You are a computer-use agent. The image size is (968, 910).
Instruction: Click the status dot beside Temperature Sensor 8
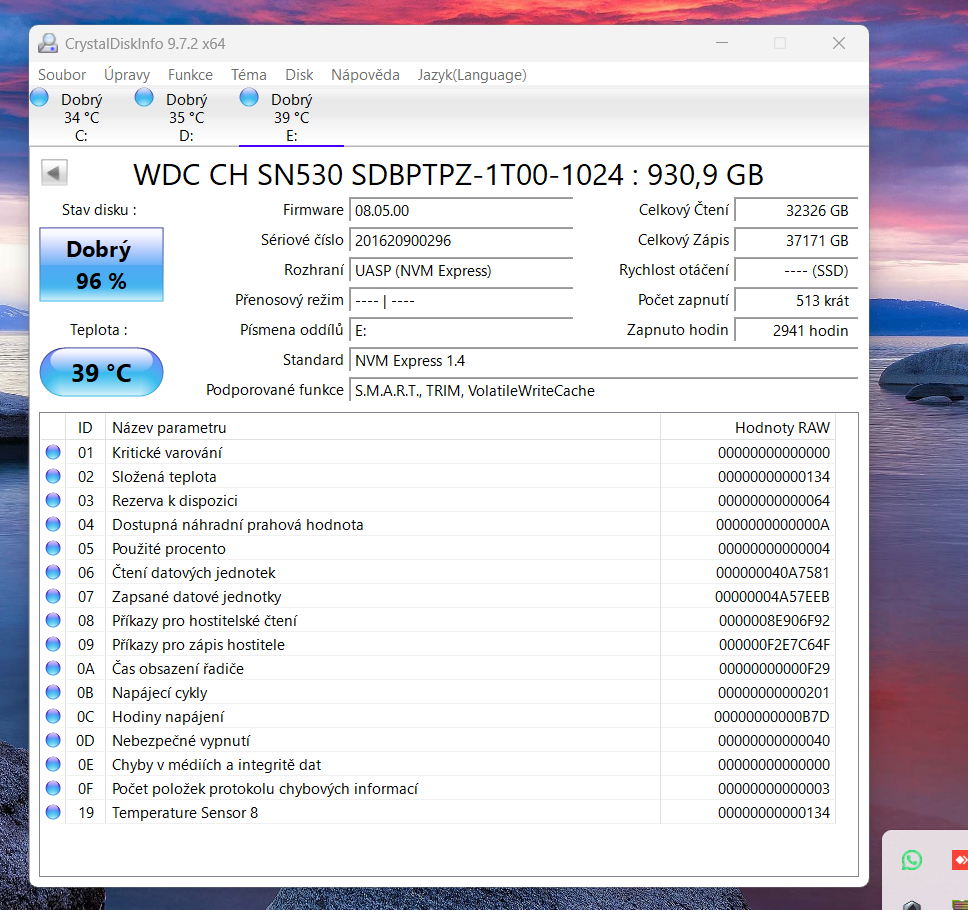tap(53, 812)
